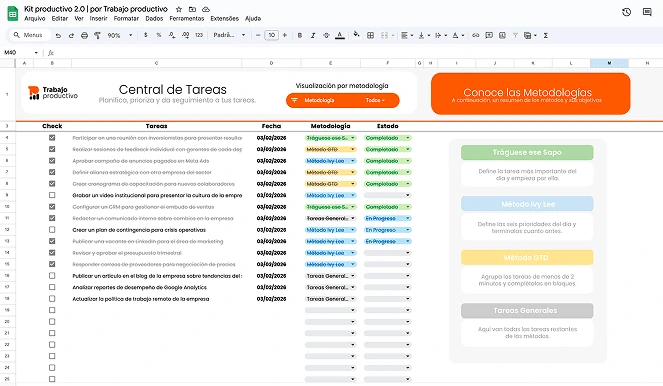This screenshot has height=386, width=663.
Task: Open the Dados menu
Action: point(154,19)
